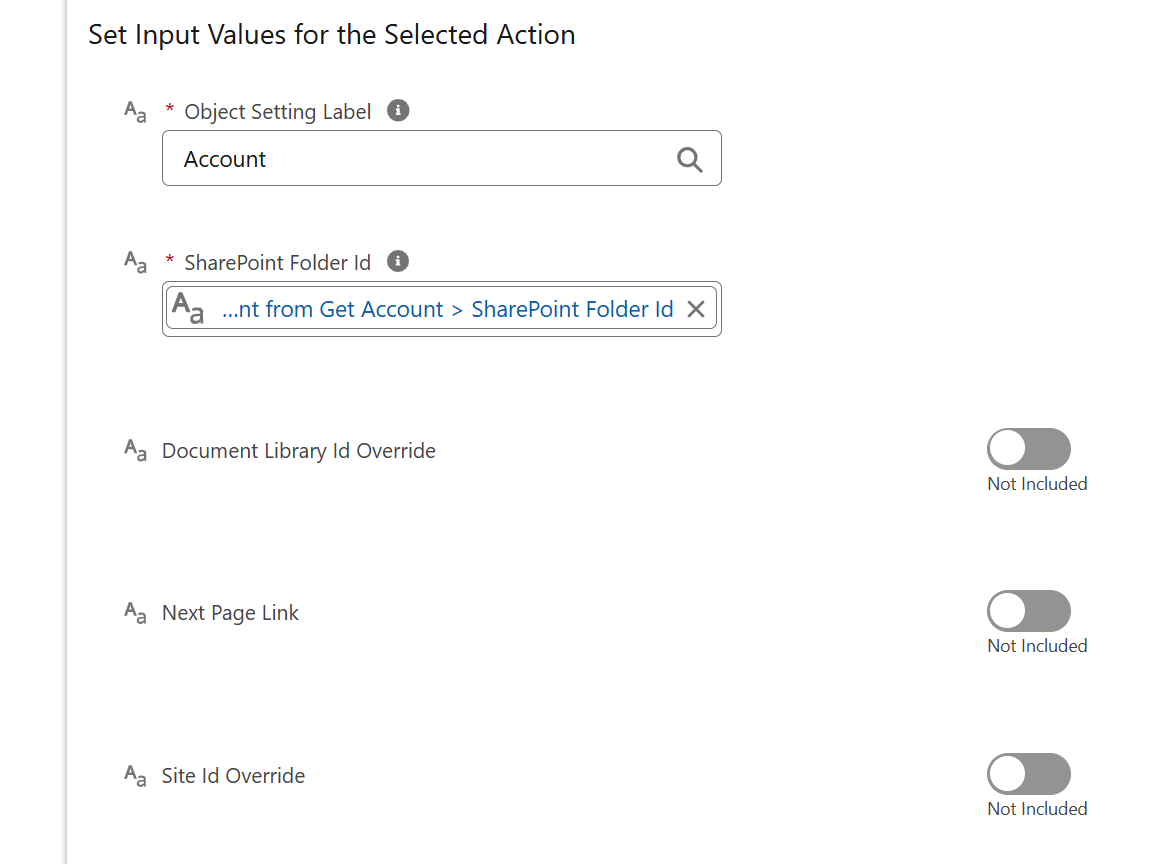1165x864 pixels.
Task: Click the Next Page Link label
Action: click(230, 613)
